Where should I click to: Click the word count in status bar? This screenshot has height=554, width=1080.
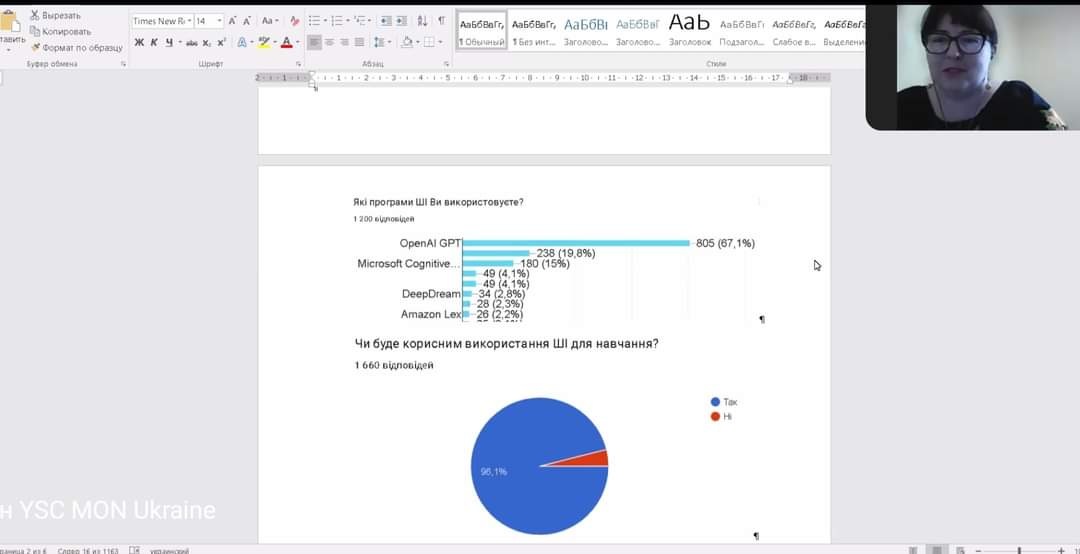[88, 550]
